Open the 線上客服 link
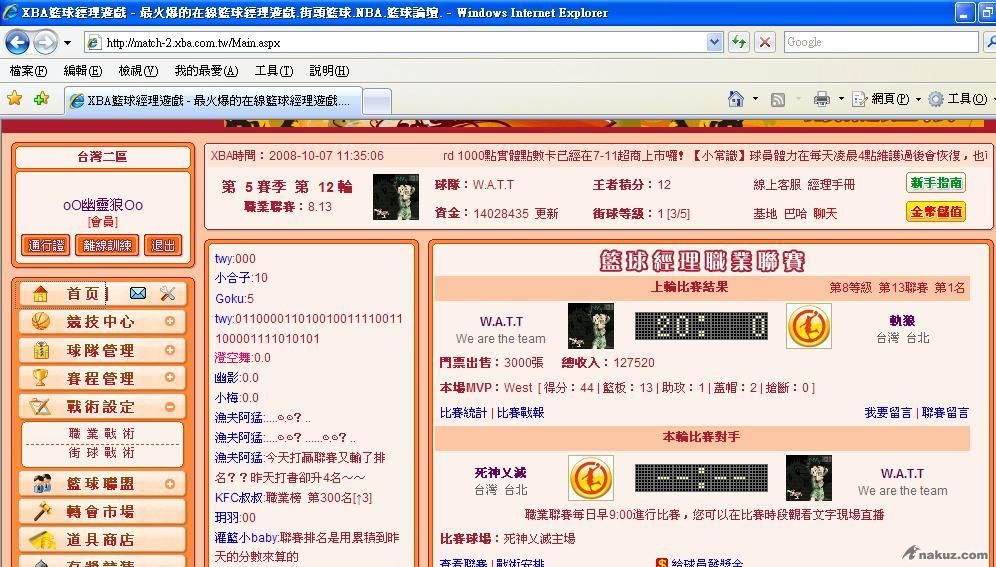 tap(777, 185)
